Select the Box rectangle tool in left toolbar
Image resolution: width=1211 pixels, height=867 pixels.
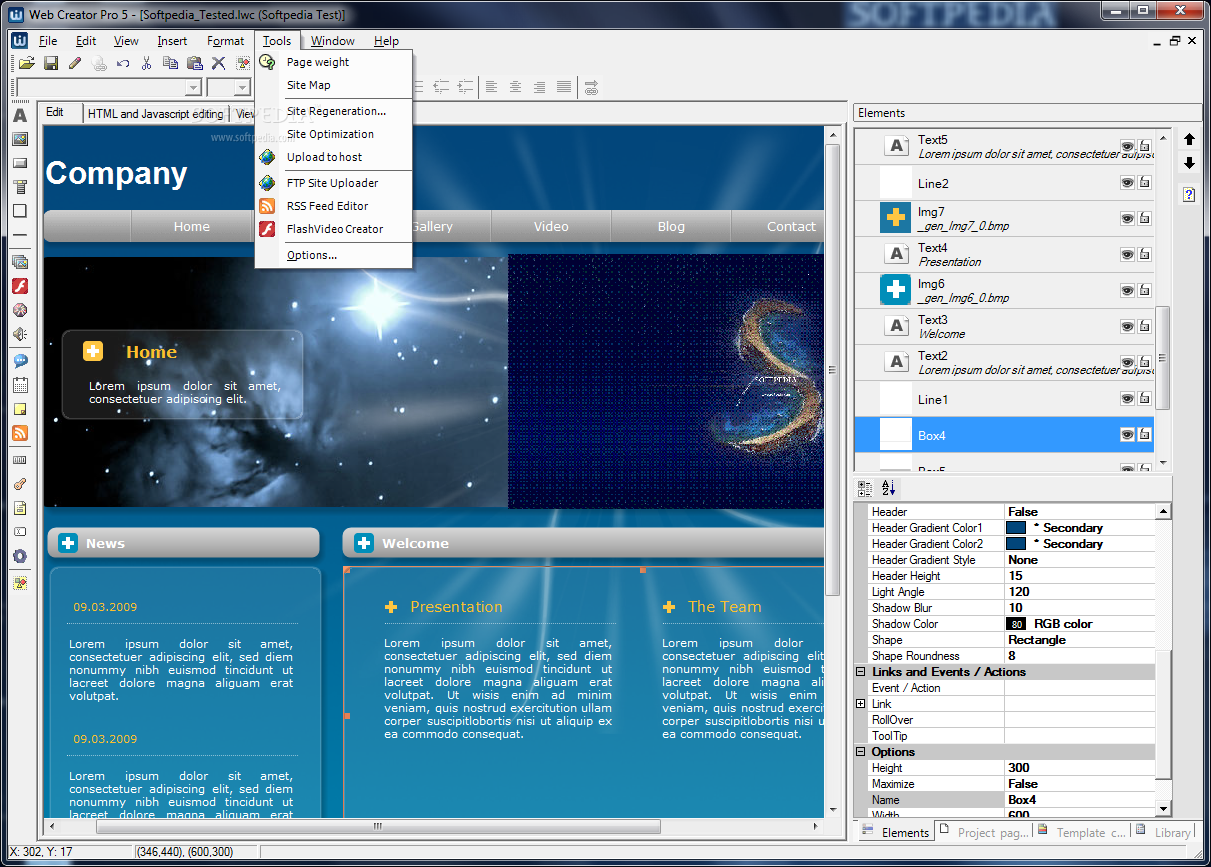pyautogui.click(x=20, y=211)
